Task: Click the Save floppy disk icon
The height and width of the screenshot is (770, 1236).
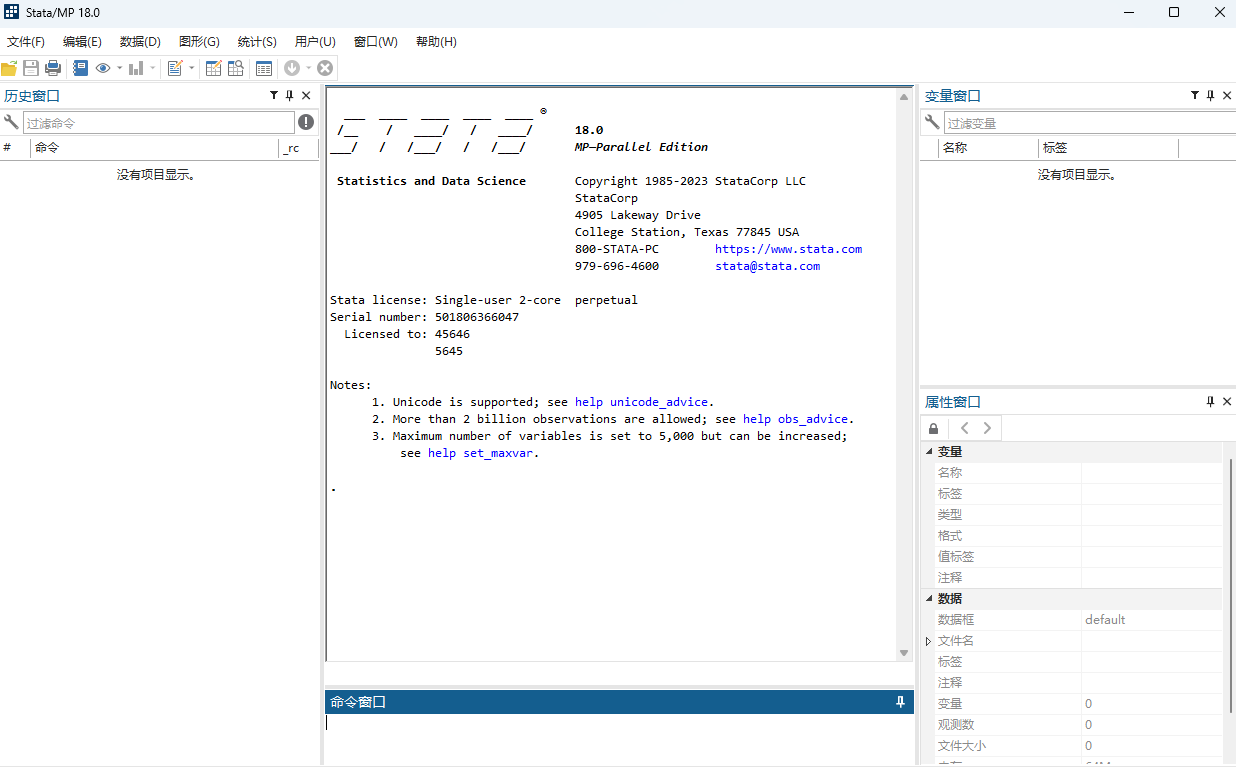Action: pyautogui.click(x=31, y=68)
